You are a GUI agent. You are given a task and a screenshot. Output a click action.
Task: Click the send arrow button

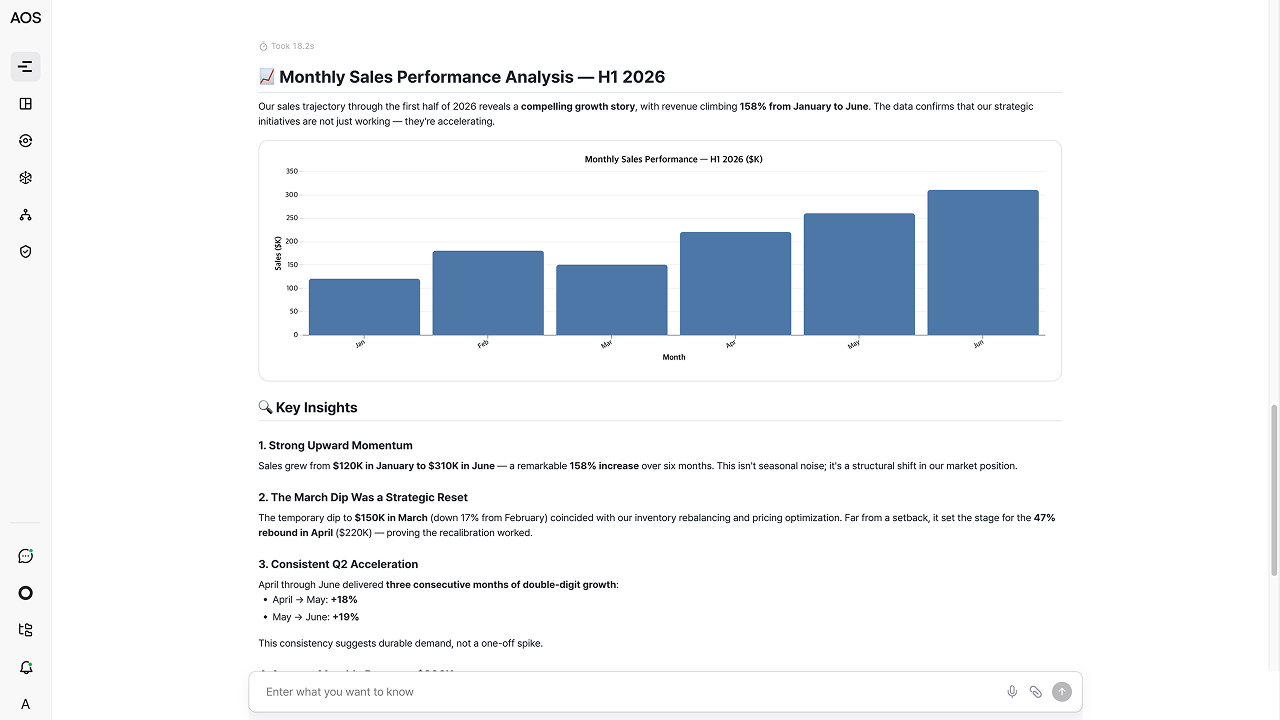coord(1062,692)
